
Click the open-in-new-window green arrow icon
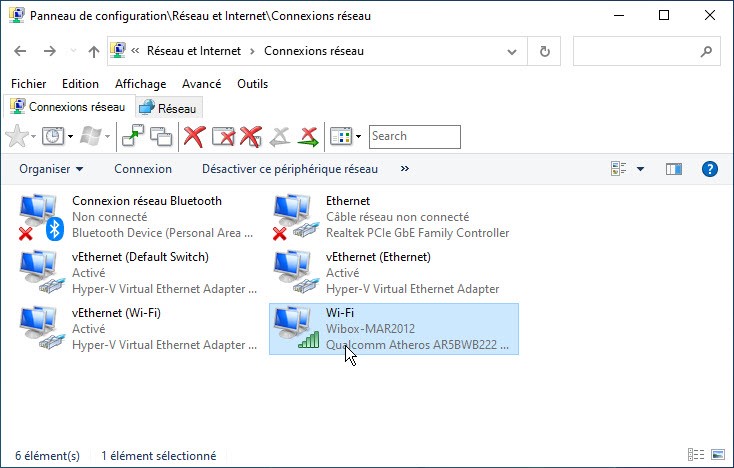[x=133, y=136]
